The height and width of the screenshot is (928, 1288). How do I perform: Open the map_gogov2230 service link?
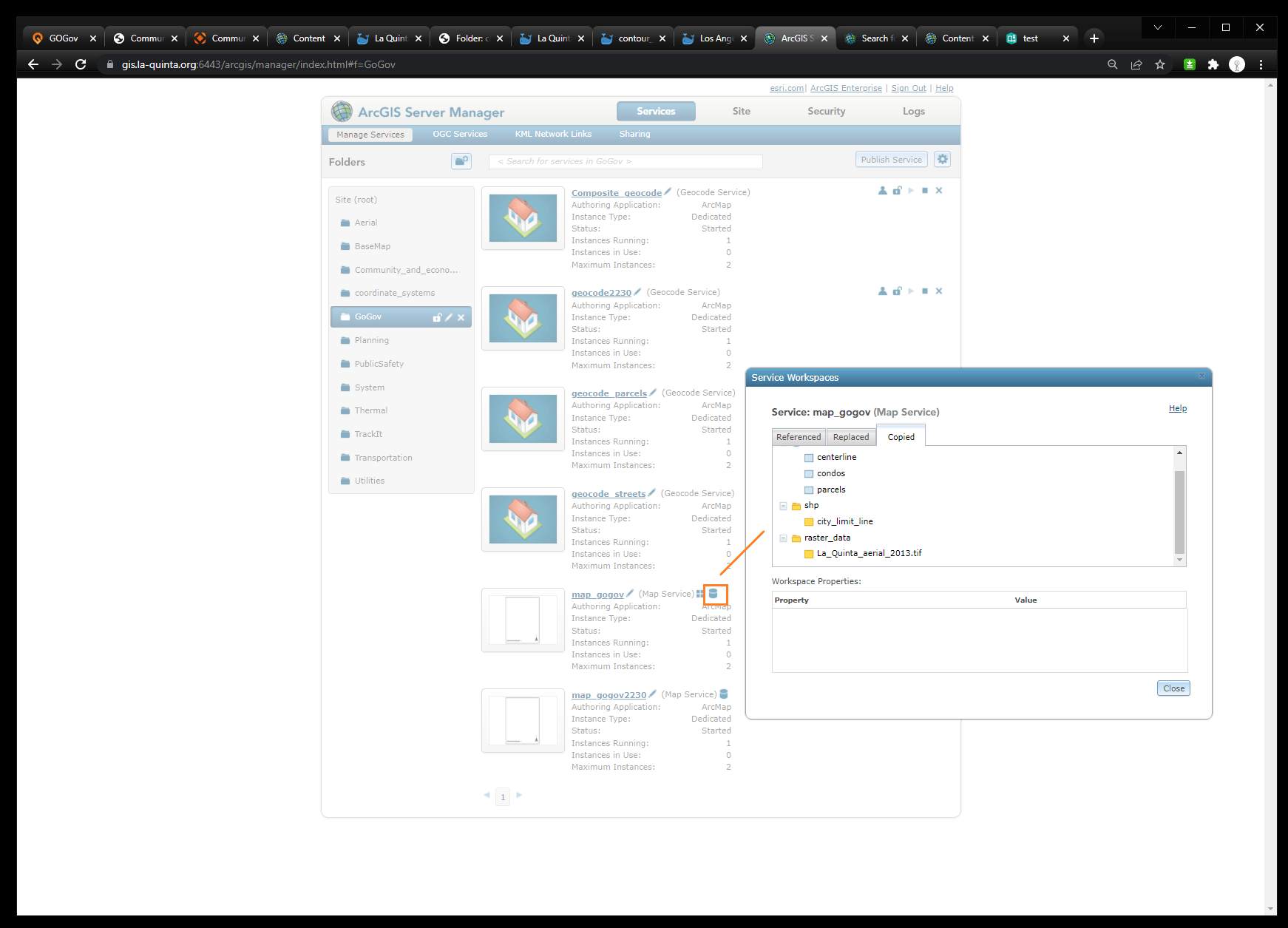[x=609, y=695]
